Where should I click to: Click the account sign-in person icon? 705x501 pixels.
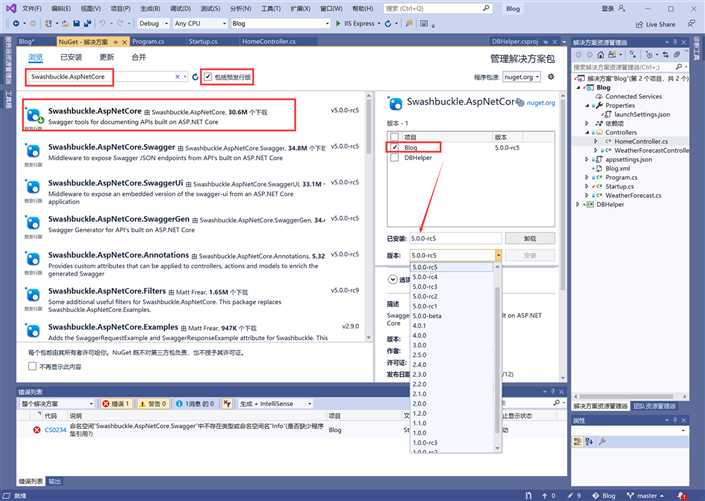pos(621,8)
